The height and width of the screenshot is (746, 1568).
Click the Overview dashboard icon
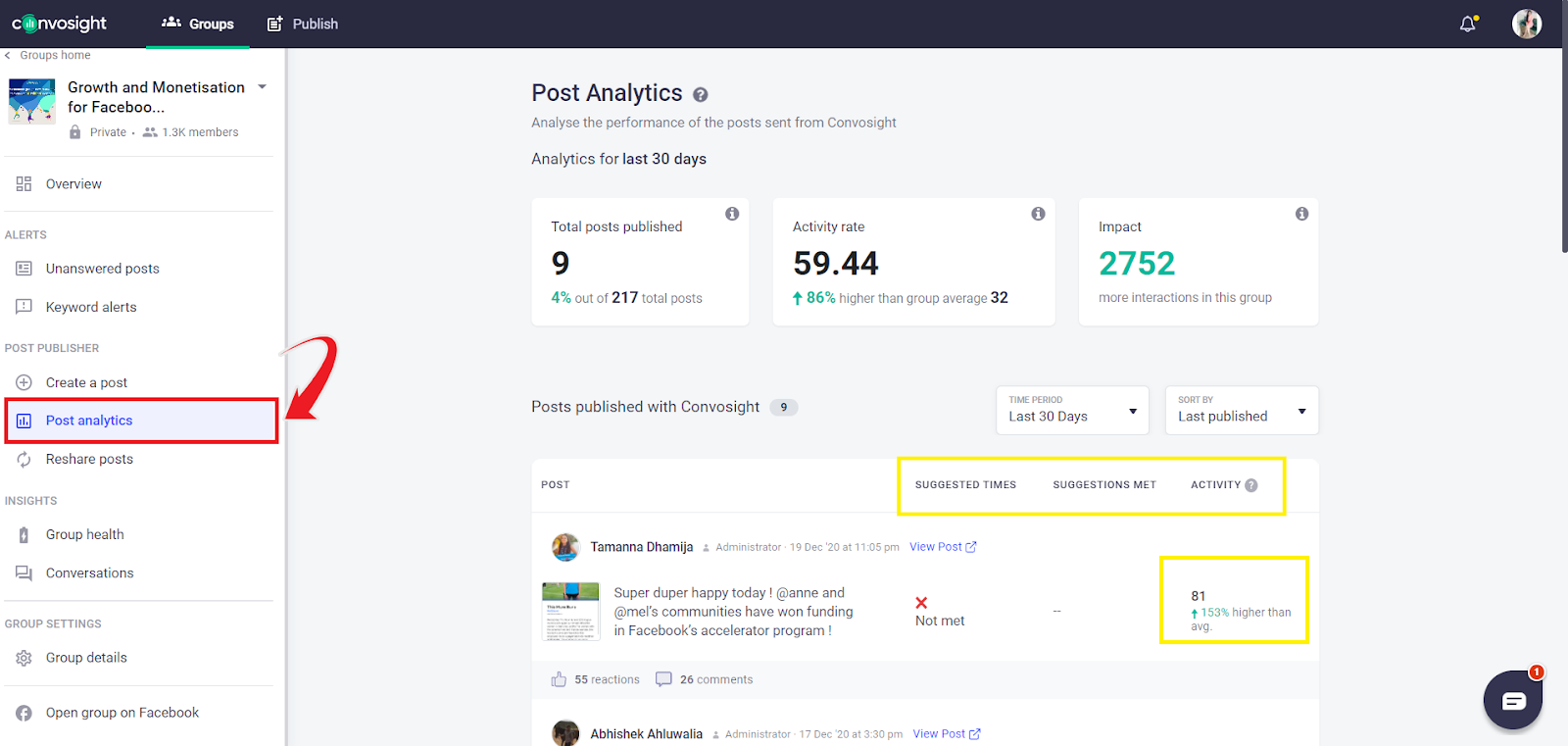point(24,183)
